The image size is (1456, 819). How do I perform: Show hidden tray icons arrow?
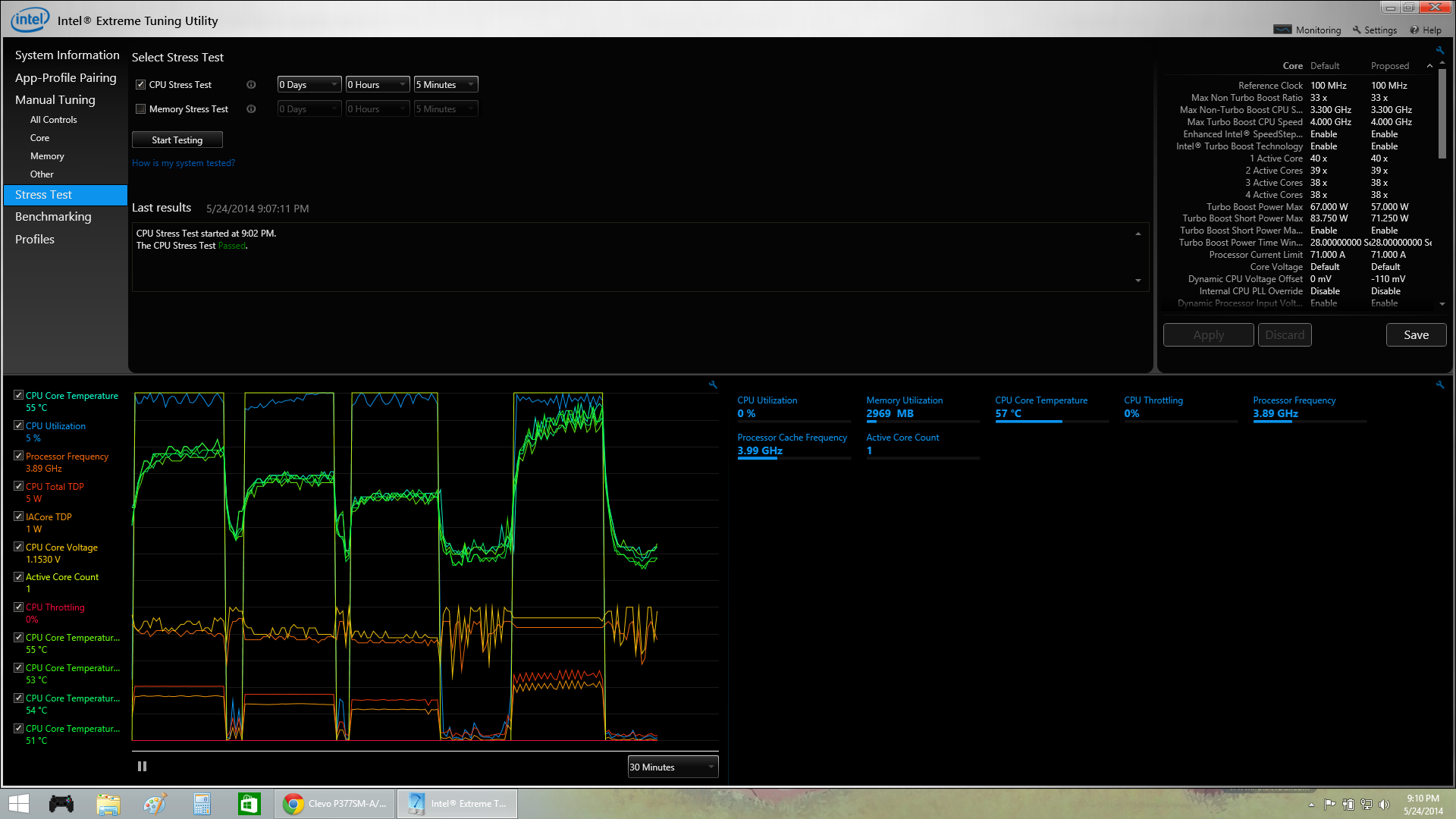click(x=1311, y=805)
